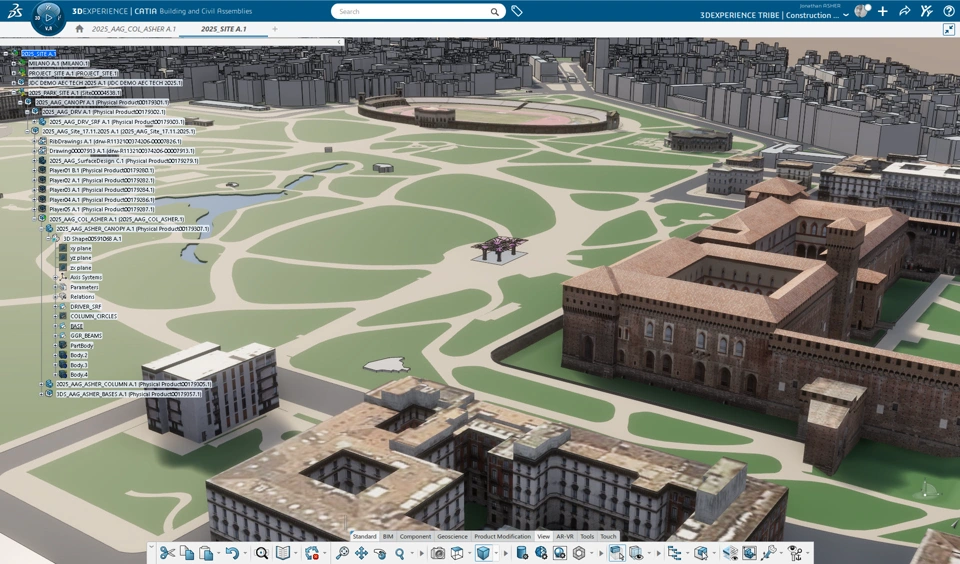Open the 2025_AAG_COL_ASHER A.1 tab
Image resolution: width=960 pixels, height=564 pixels.
(133, 29)
